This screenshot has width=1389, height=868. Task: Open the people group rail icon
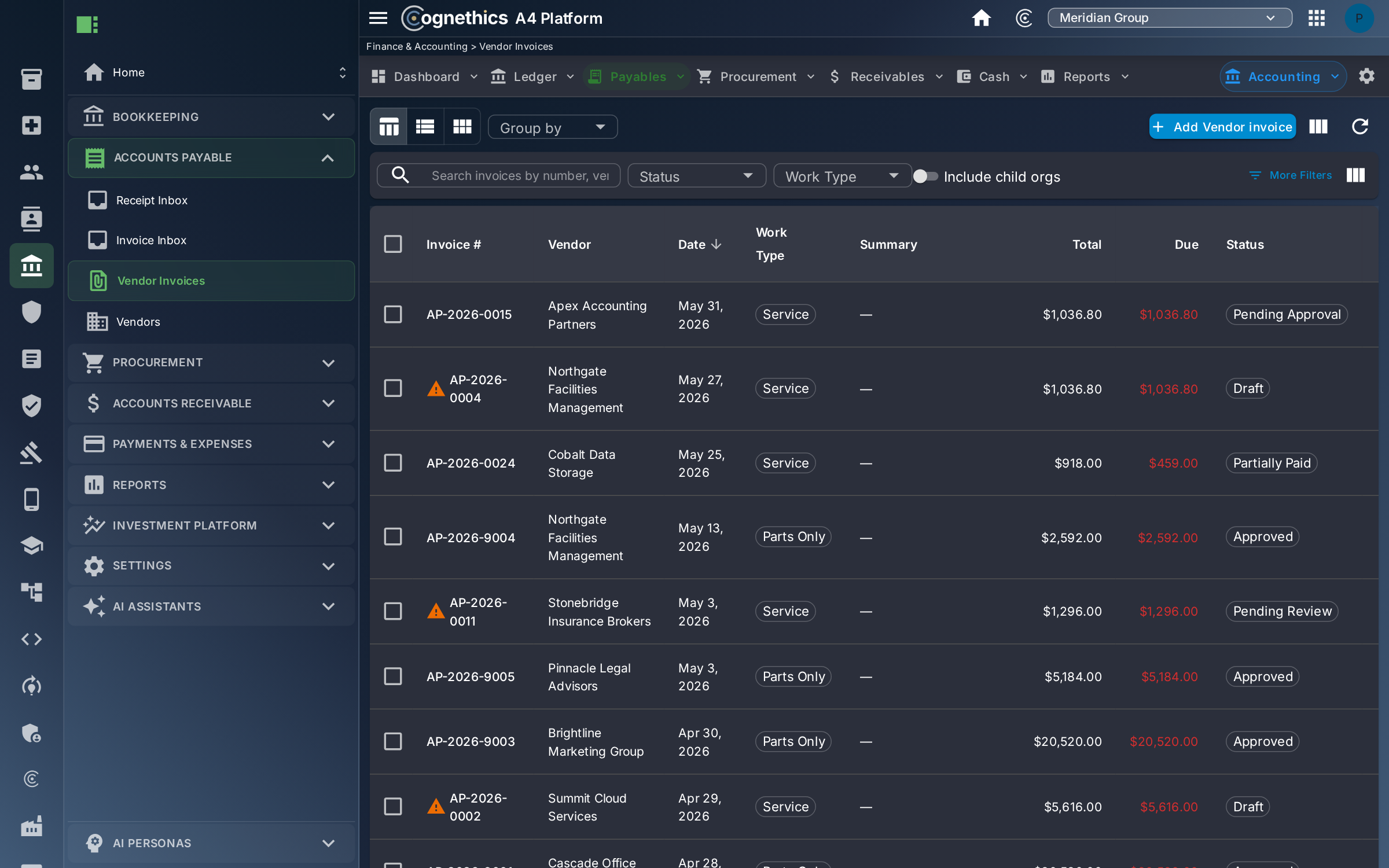[x=32, y=172]
